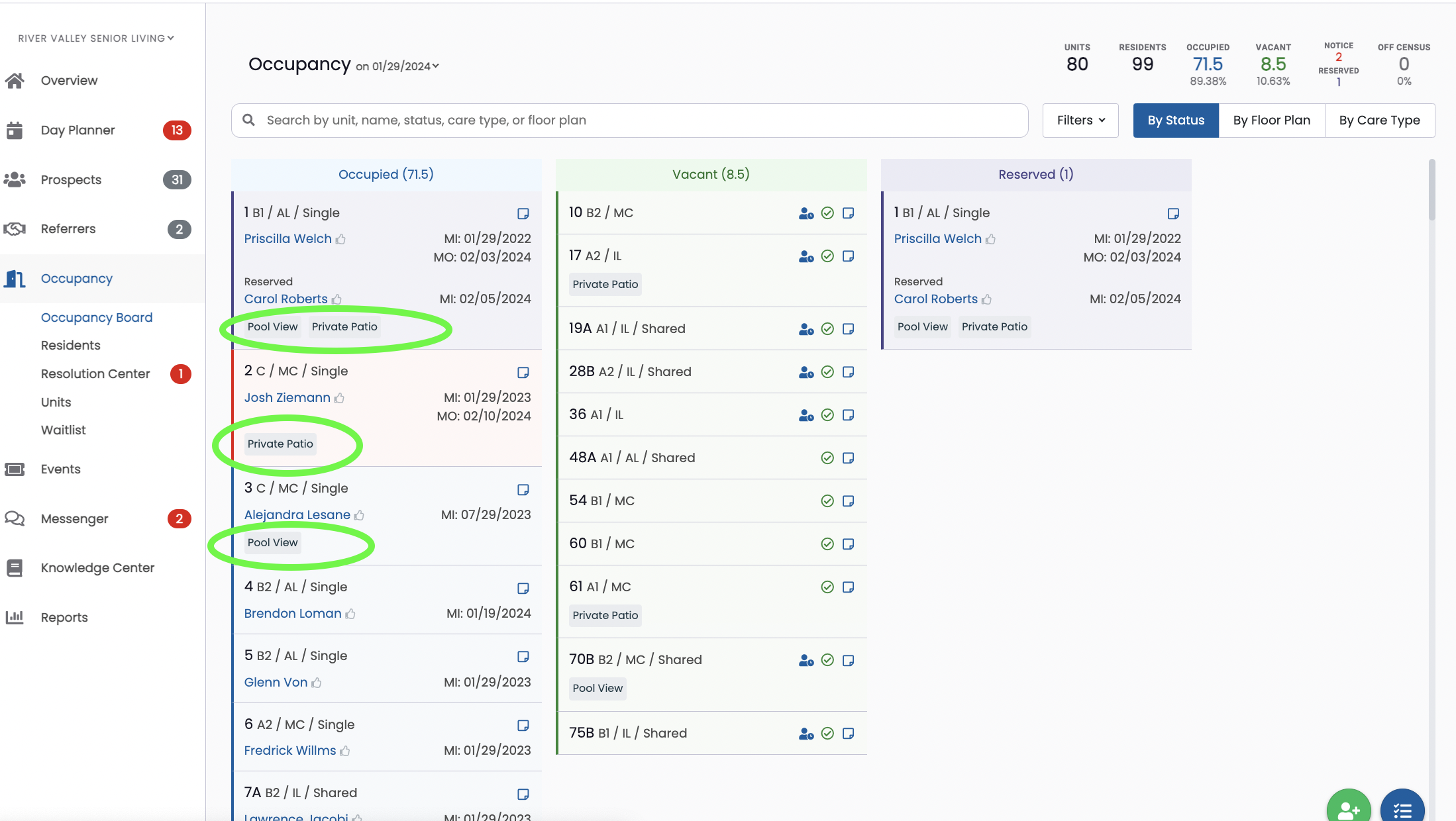This screenshot has height=821, width=1456.
Task: Open the Overview home icon
Action: coord(15,80)
